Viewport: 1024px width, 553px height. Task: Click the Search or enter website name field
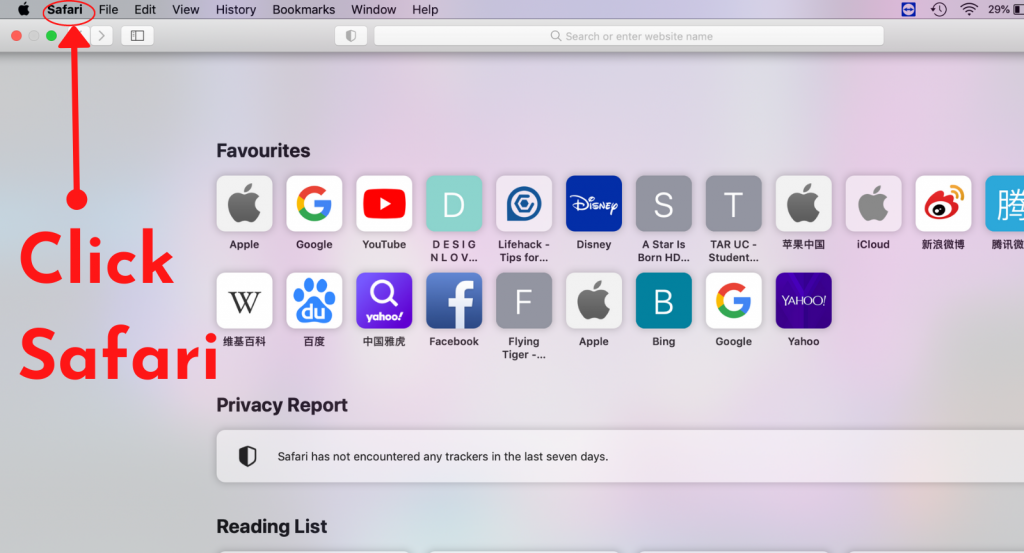coord(629,36)
